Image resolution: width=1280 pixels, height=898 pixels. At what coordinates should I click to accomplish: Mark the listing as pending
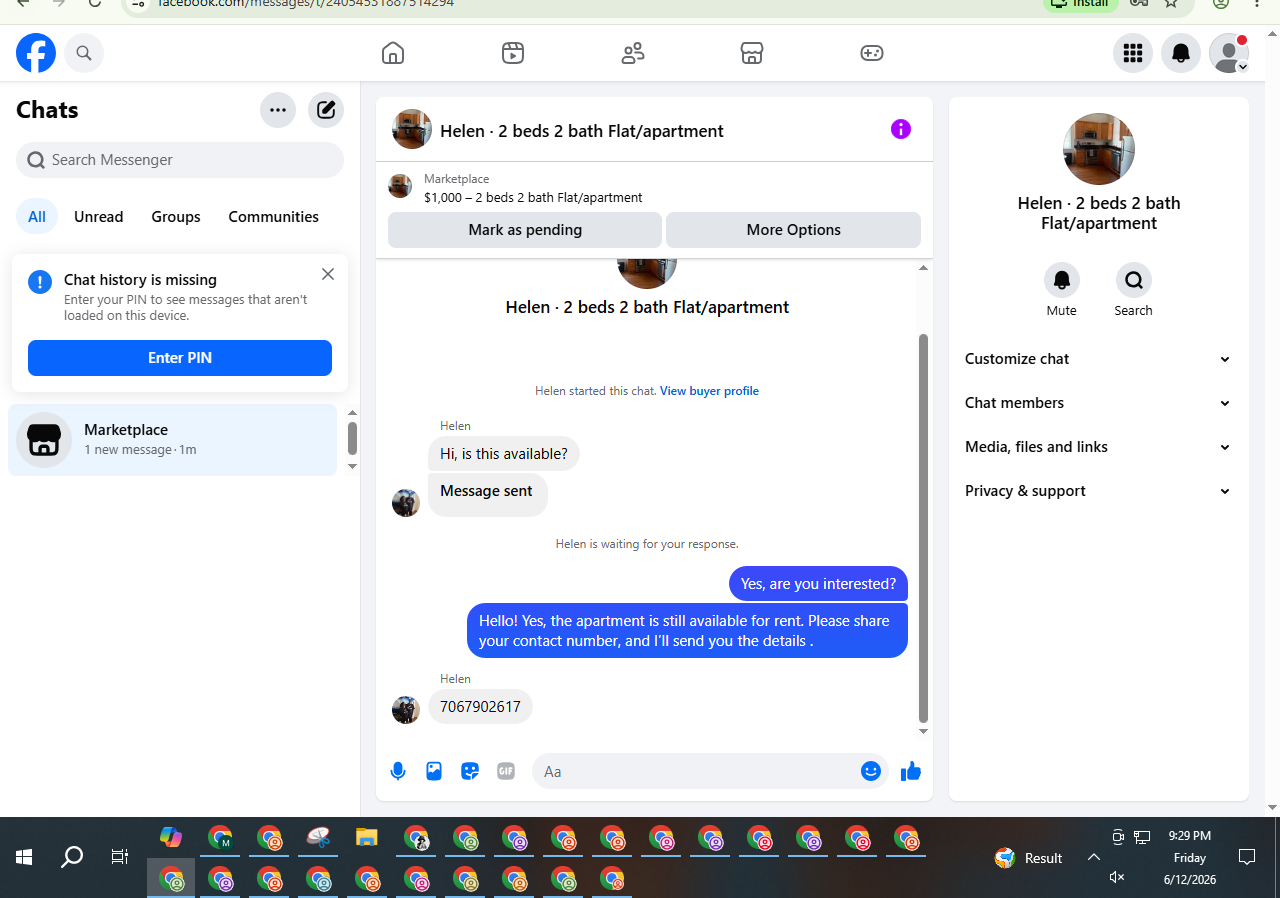pos(525,230)
